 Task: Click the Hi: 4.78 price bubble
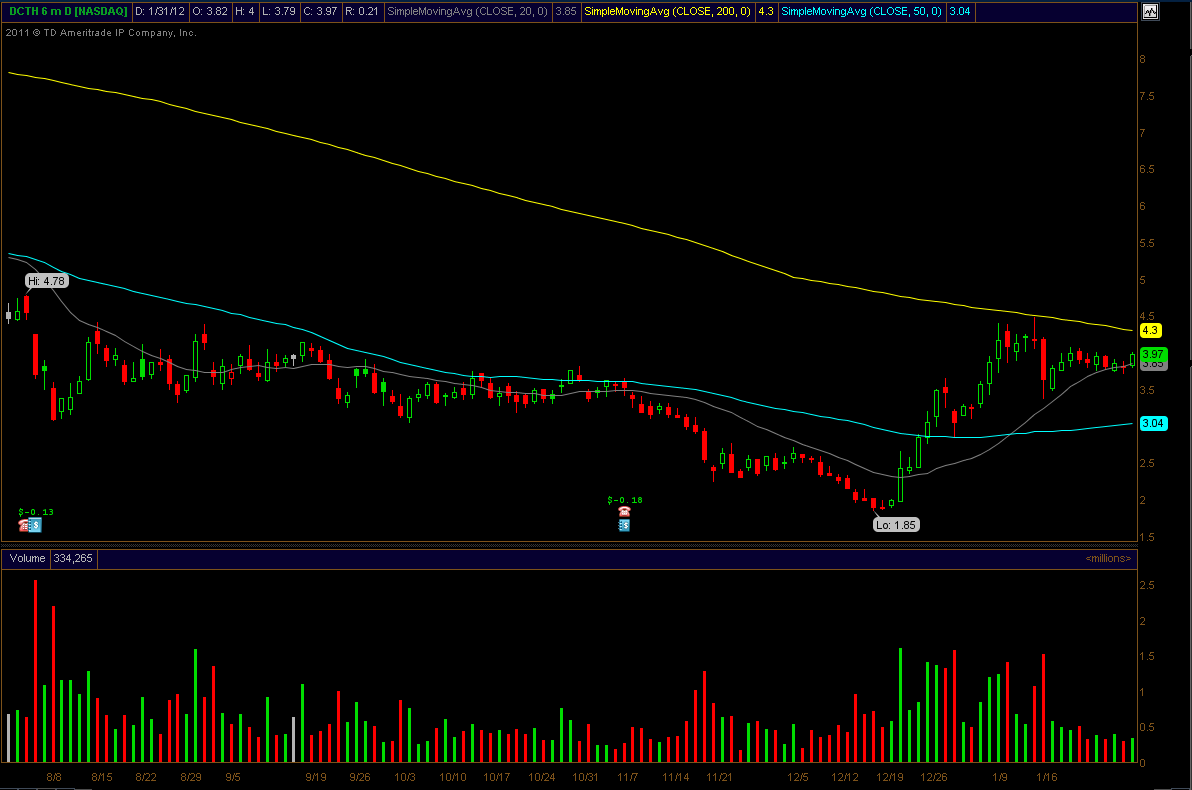pyautogui.click(x=46, y=281)
